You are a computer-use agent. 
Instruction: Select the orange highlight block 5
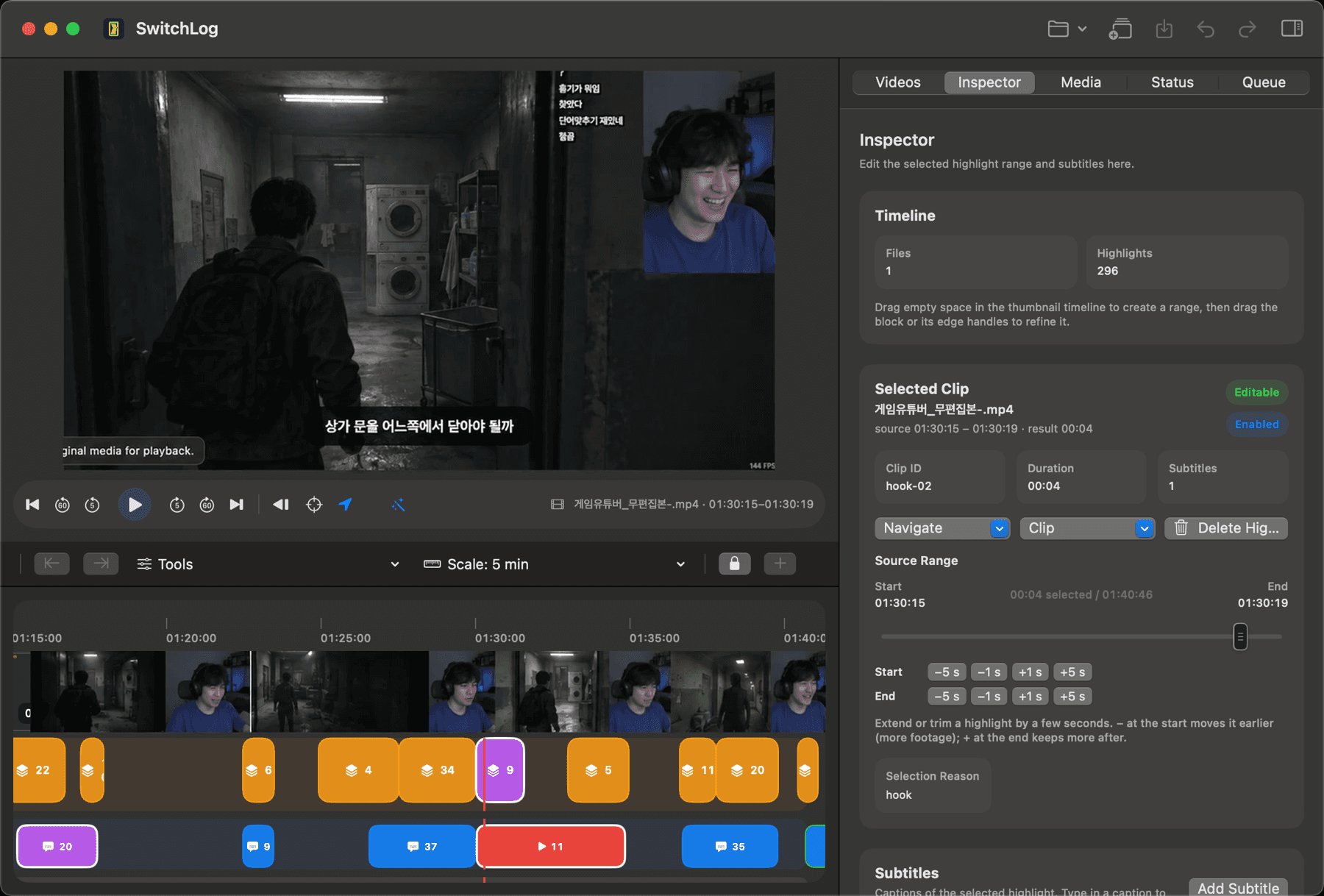click(598, 770)
